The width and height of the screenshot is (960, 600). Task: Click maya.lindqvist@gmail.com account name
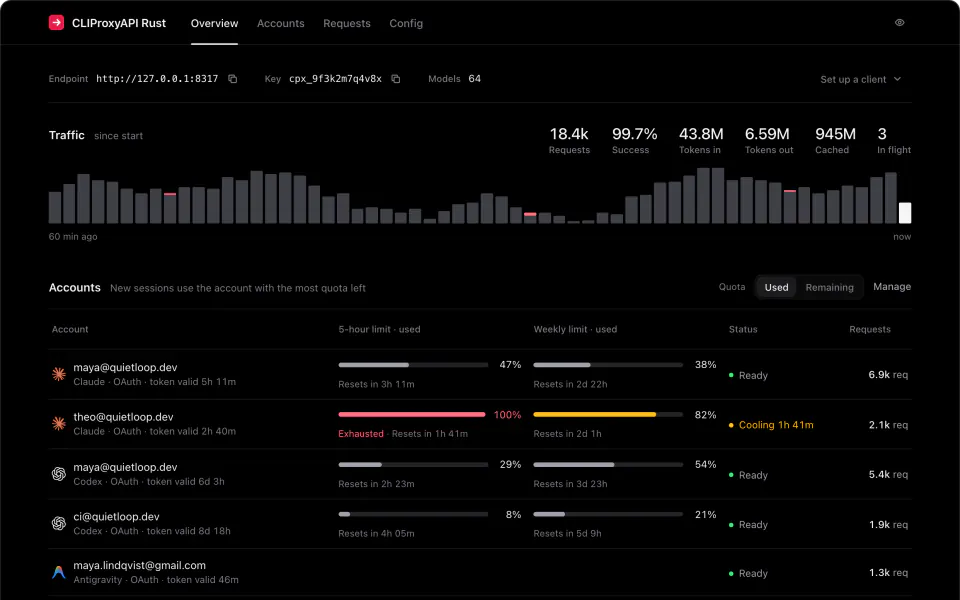140,566
